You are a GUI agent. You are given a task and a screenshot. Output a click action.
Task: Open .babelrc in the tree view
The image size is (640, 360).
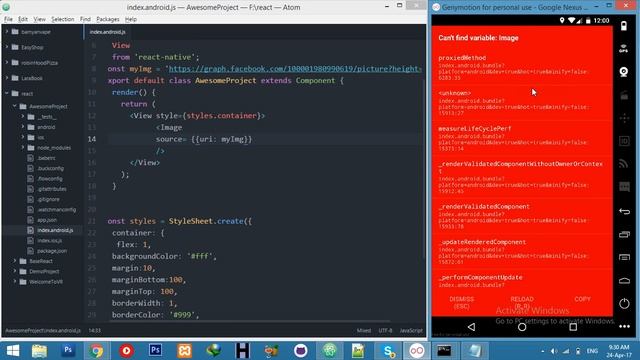pyautogui.click(x=46, y=158)
